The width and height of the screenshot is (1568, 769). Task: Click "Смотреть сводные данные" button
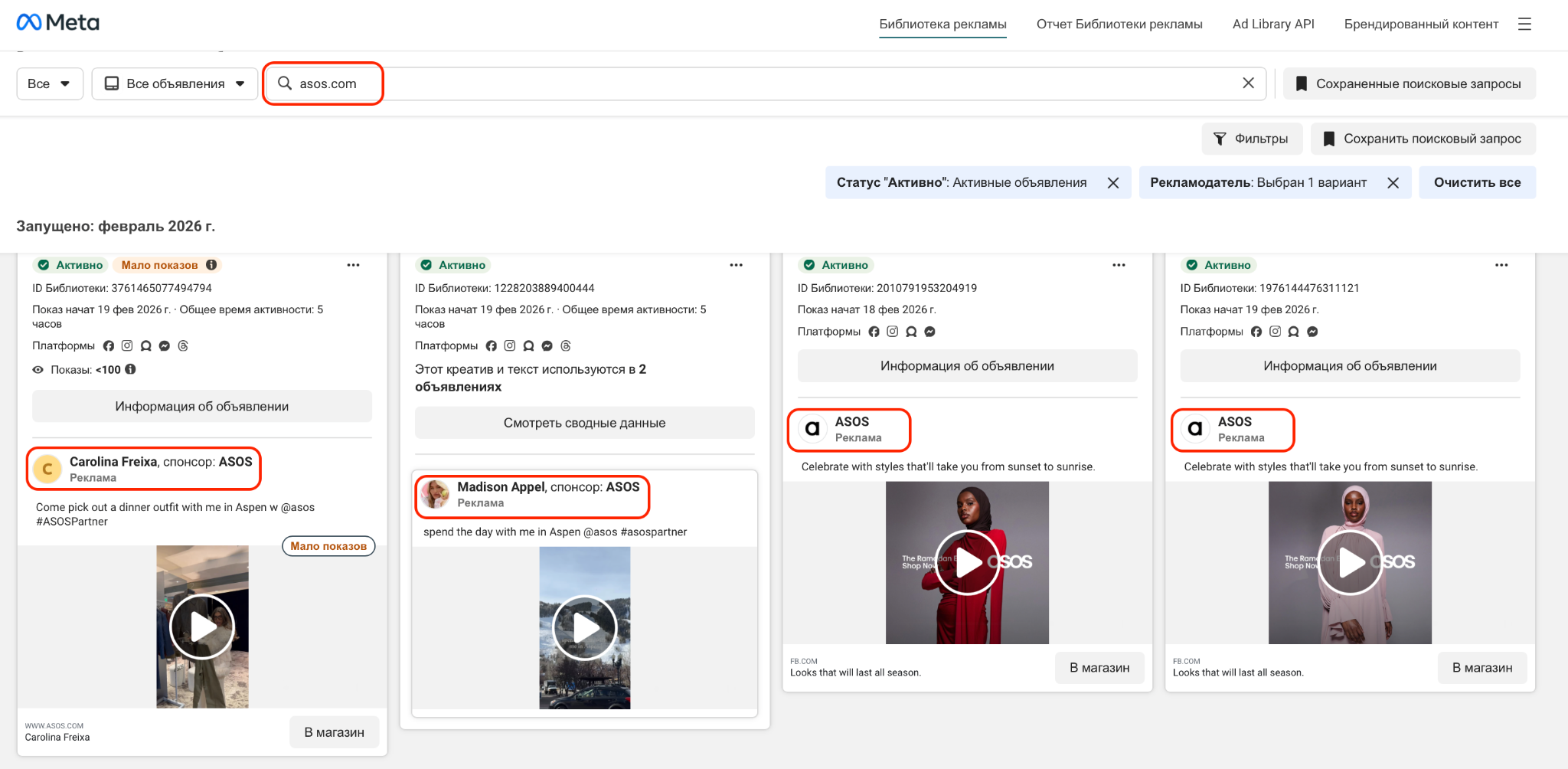point(584,423)
